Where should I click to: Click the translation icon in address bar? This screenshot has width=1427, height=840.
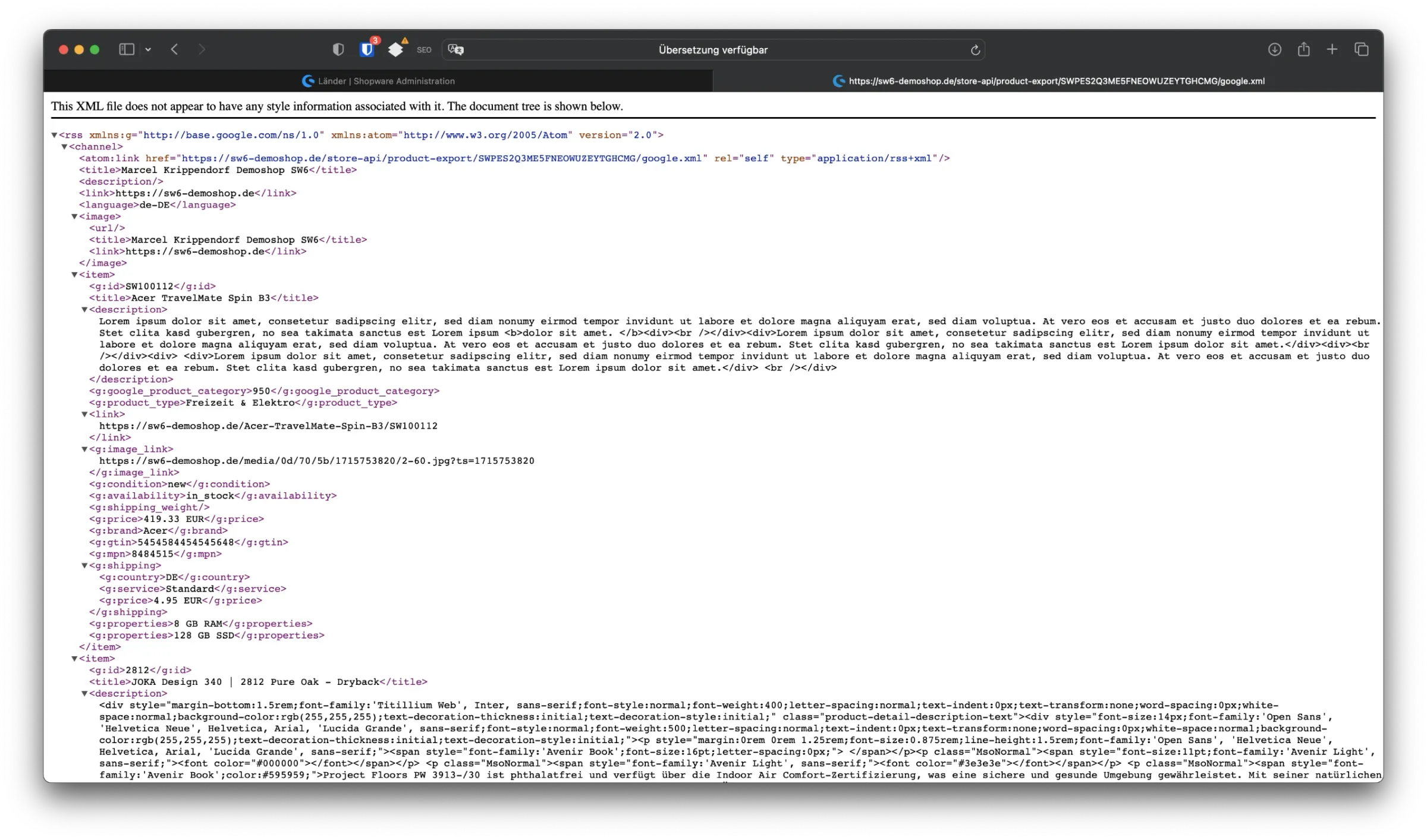[456, 50]
